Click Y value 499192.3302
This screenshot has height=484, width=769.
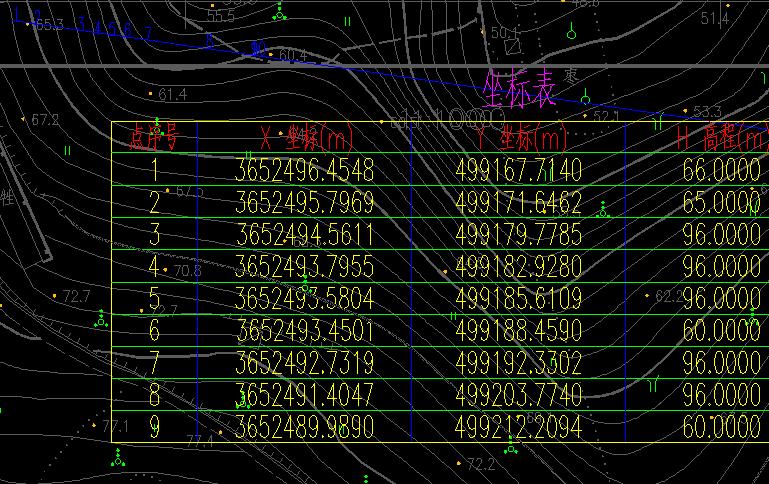pos(519,363)
